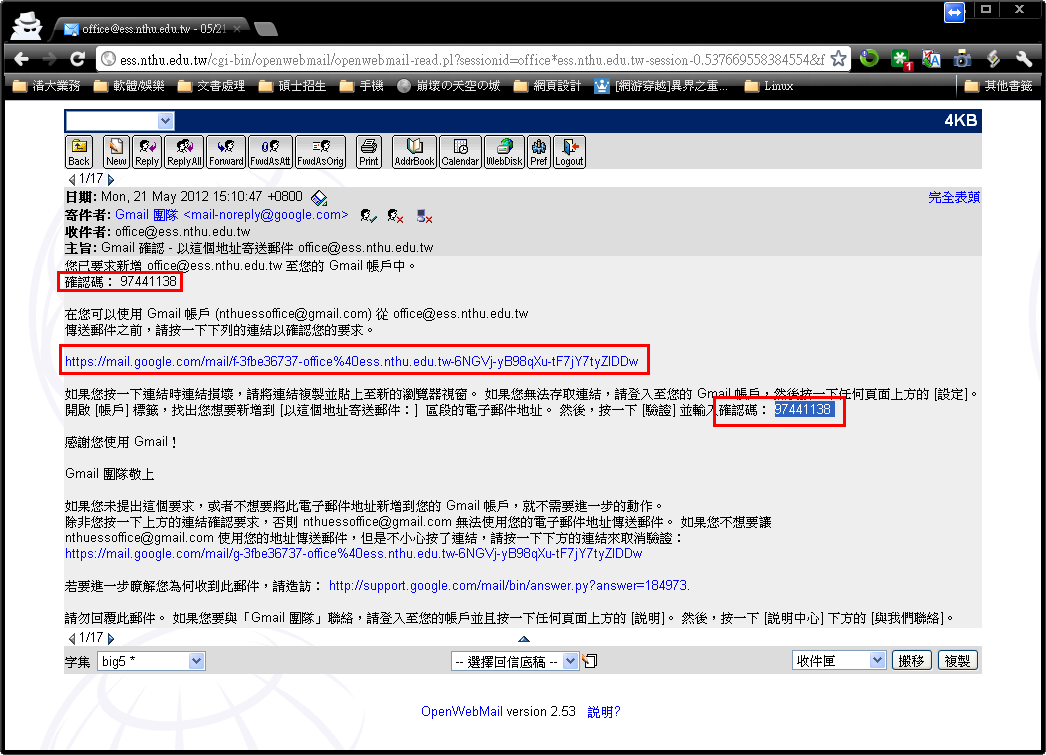Click the 複製 copy button
The image size is (1046, 755).
click(957, 660)
